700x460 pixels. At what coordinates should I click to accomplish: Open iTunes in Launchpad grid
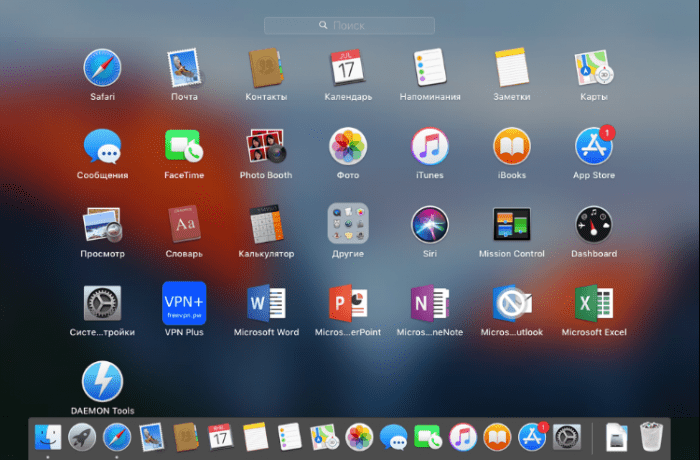tap(430, 146)
